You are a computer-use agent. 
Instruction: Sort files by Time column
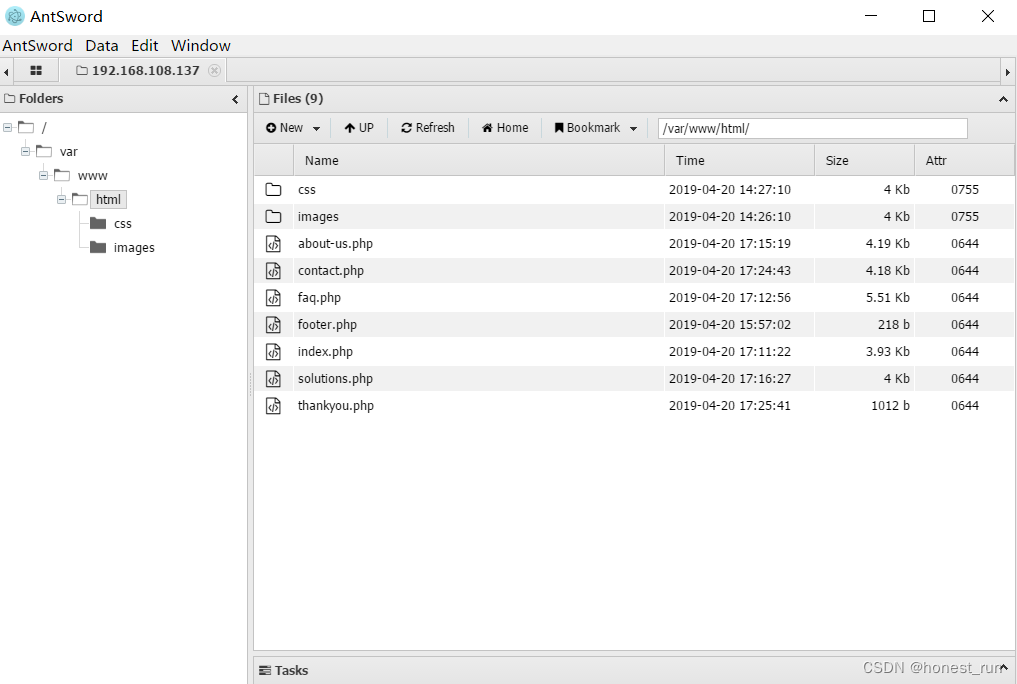(739, 160)
